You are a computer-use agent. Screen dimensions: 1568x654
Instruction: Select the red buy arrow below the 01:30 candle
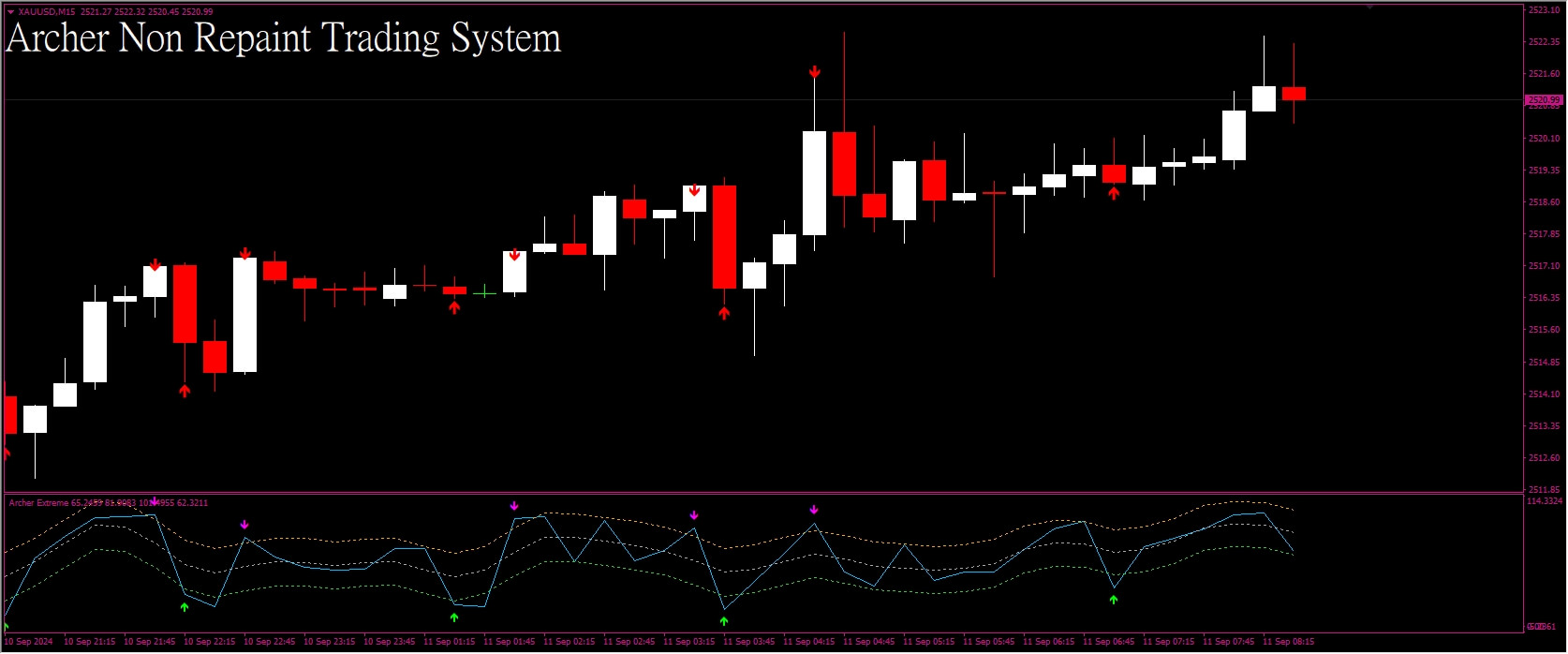point(454,307)
